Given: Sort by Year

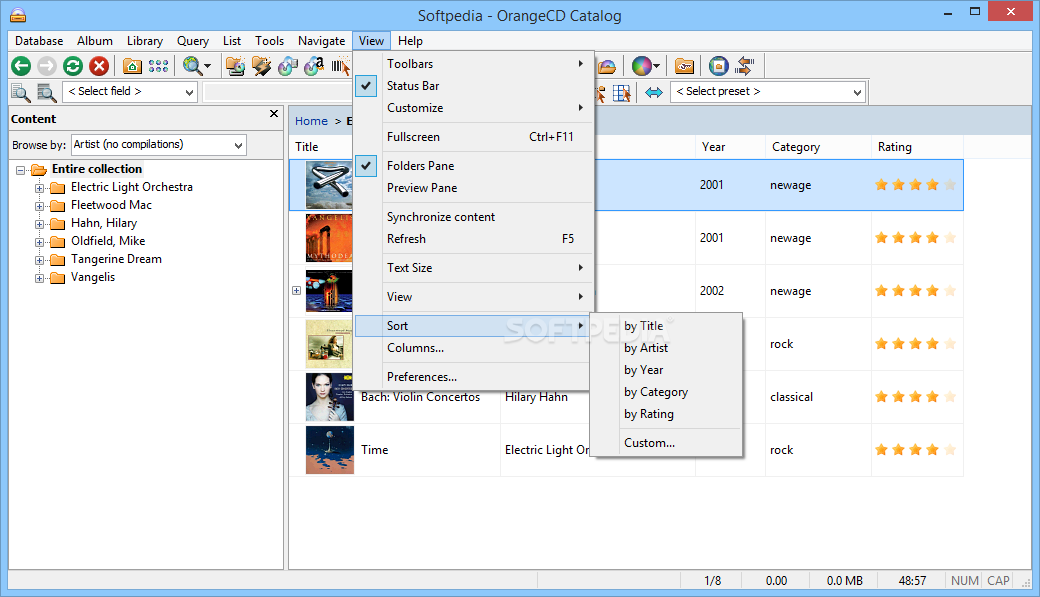Looking at the screenshot, I should coord(666,369).
